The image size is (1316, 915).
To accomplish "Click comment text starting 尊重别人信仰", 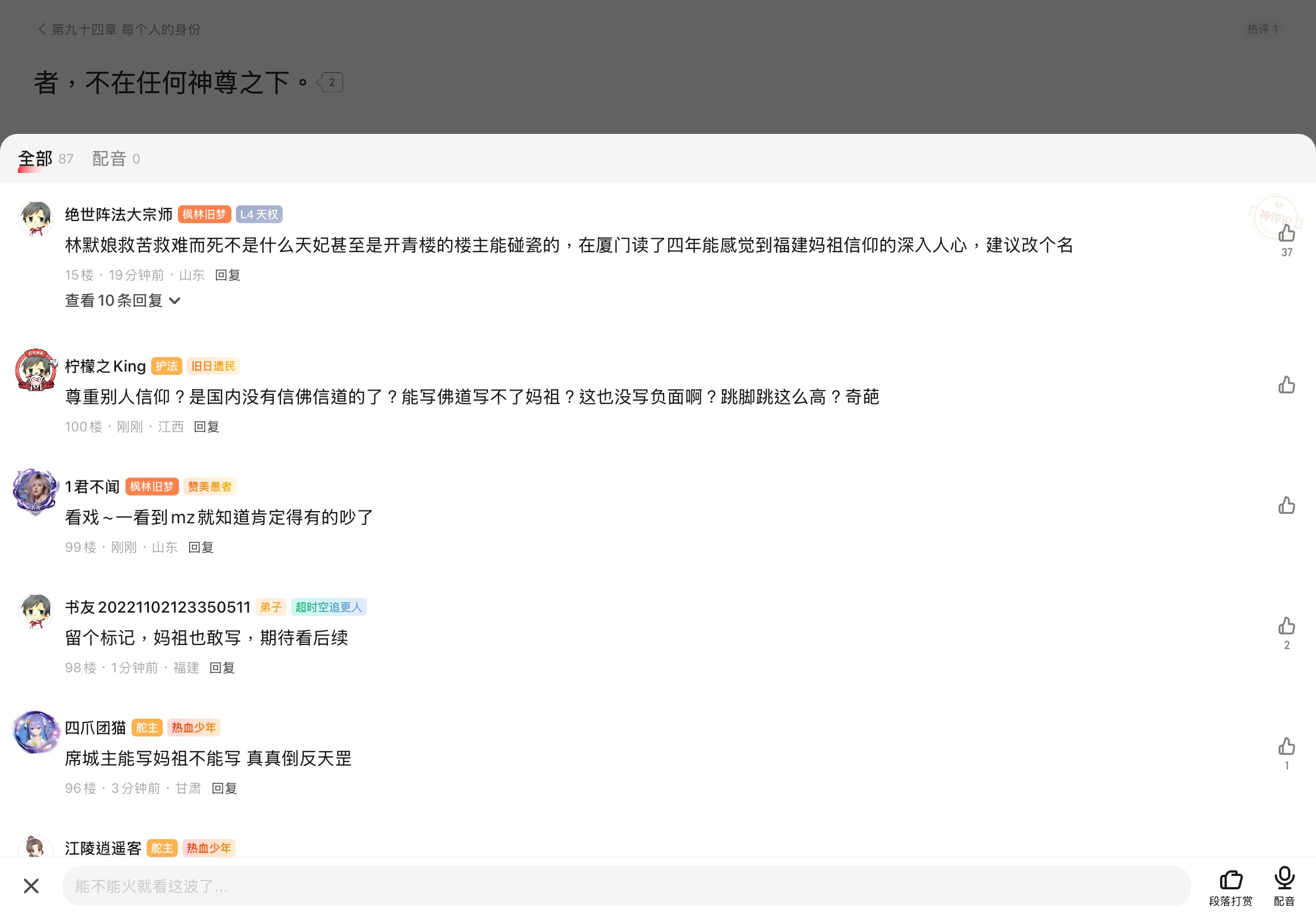I will click(472, 397).
